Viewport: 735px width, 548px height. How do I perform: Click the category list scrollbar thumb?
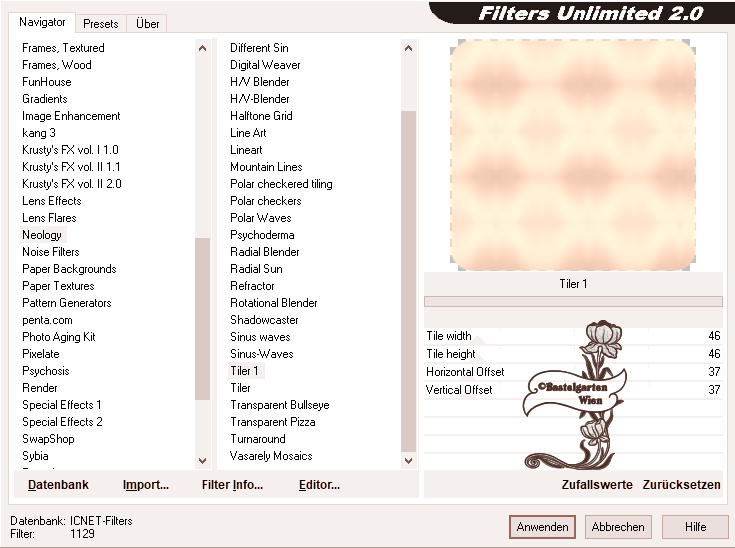coord(202,319)
